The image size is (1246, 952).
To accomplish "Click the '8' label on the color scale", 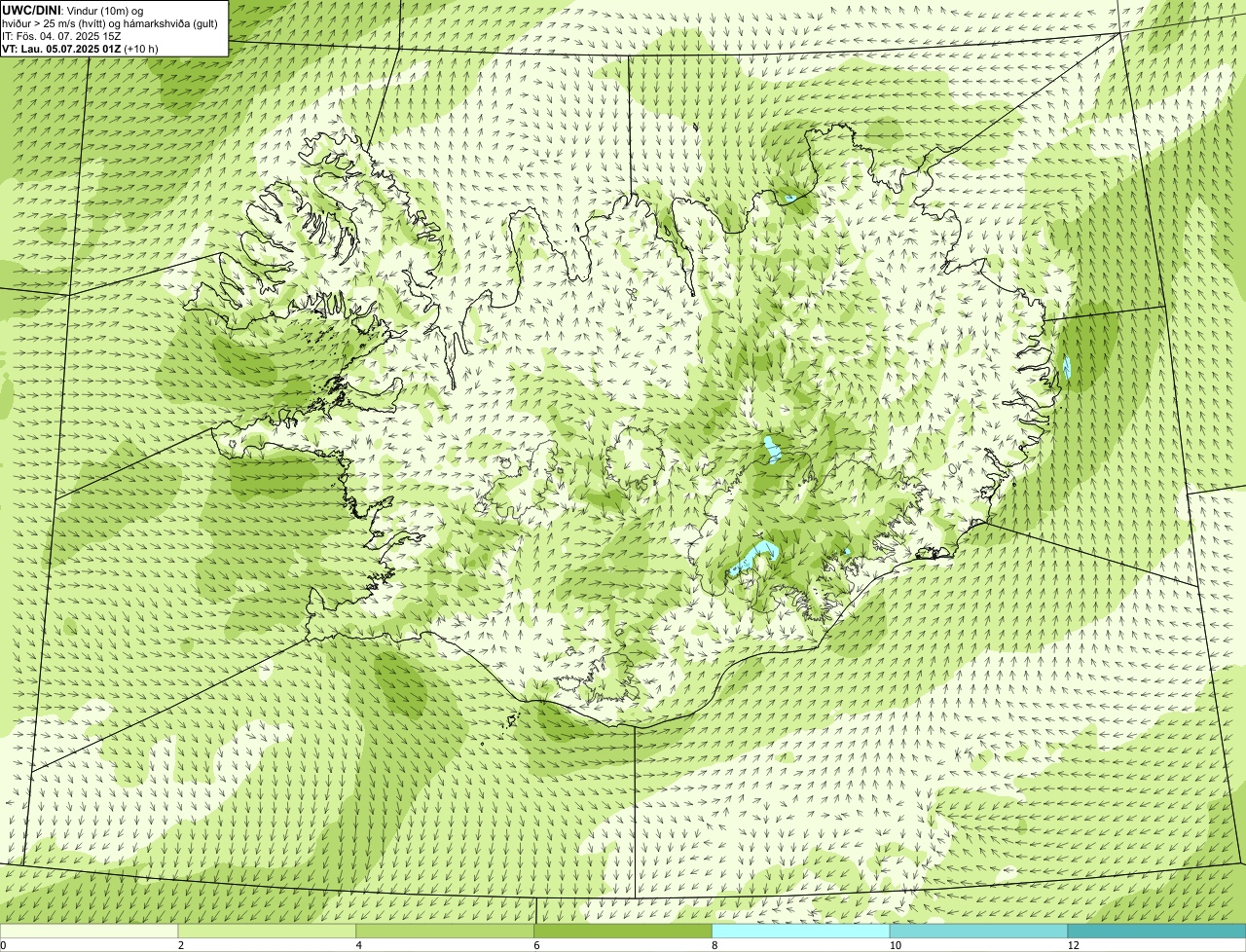I will click(x=714, y=945).
